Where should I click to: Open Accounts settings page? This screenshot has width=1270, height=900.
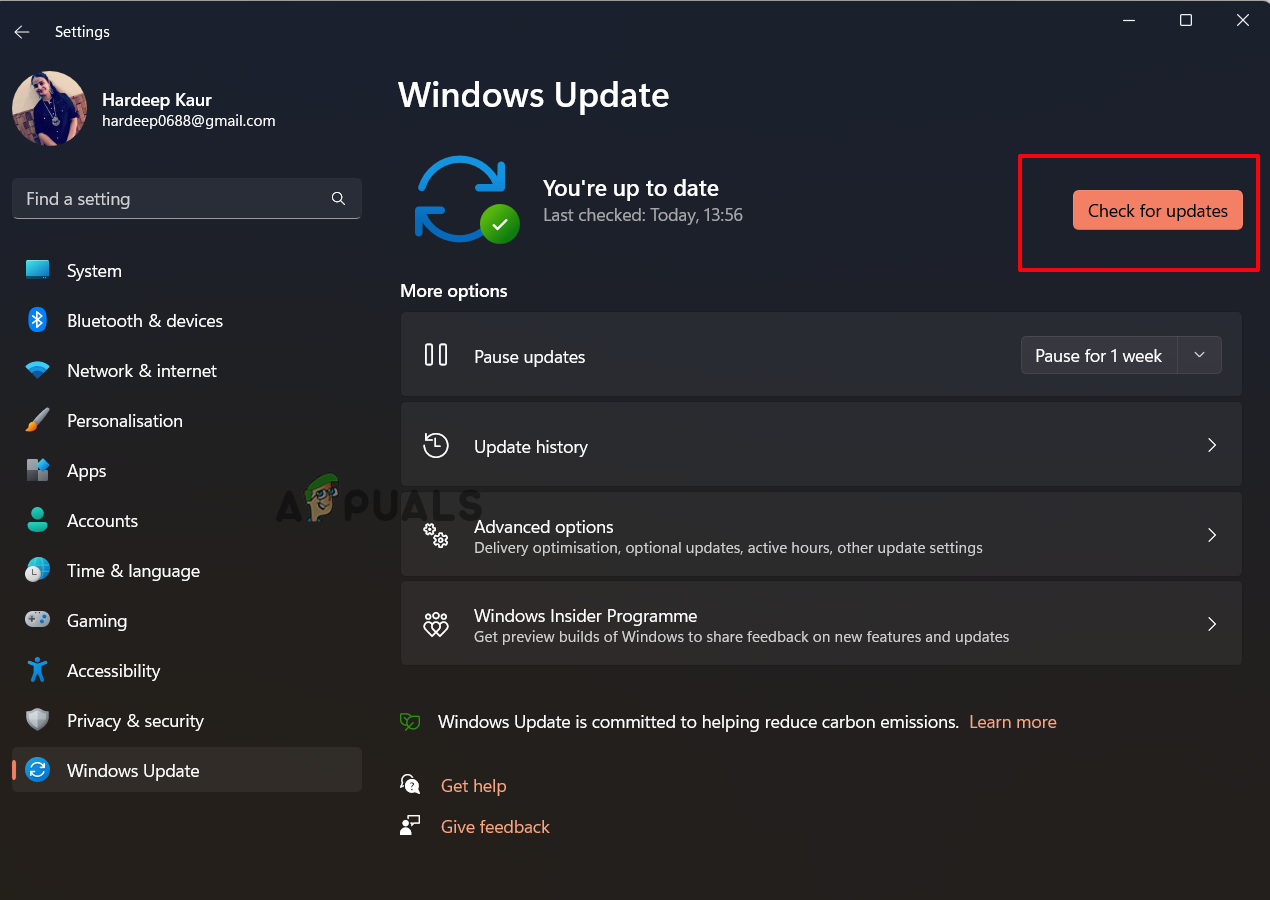coord(102,521)
